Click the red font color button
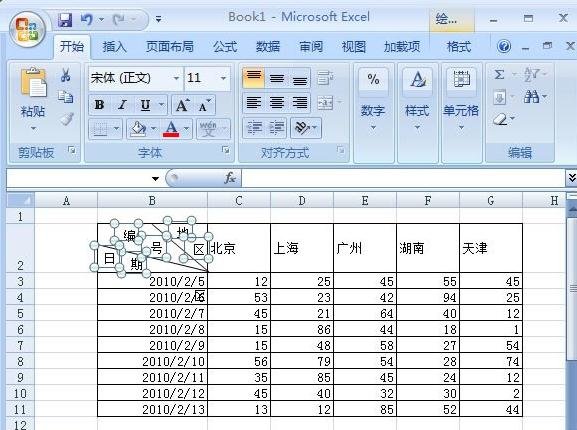 [171, 129]
